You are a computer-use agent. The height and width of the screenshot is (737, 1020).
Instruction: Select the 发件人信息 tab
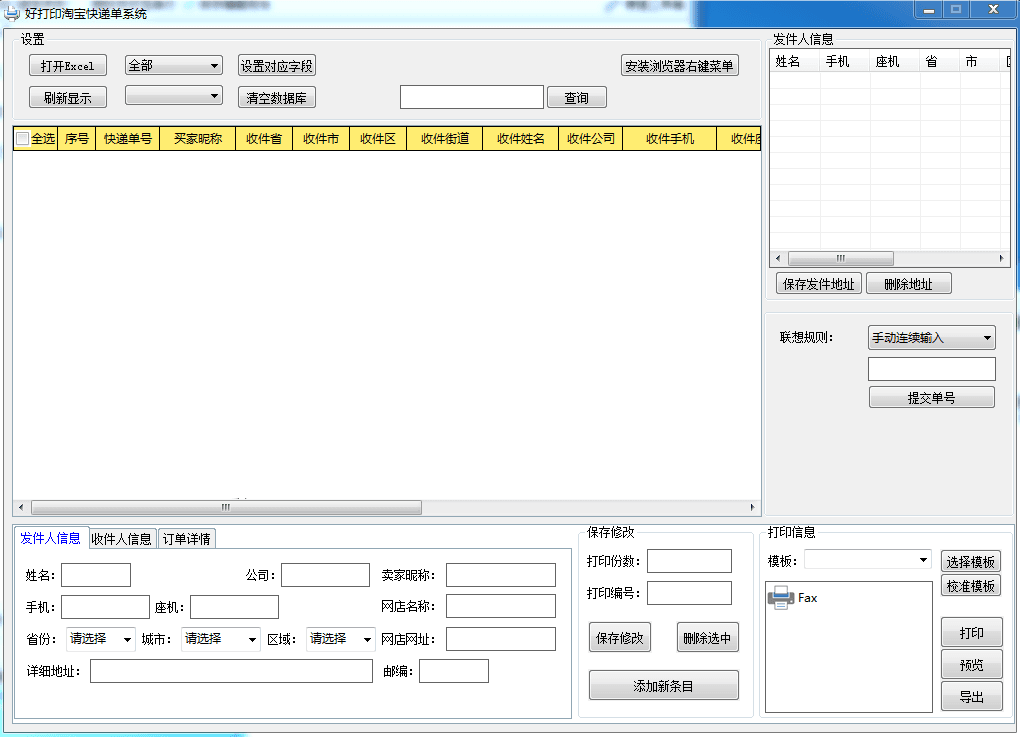pyautogui.click(x=51, y=538)
